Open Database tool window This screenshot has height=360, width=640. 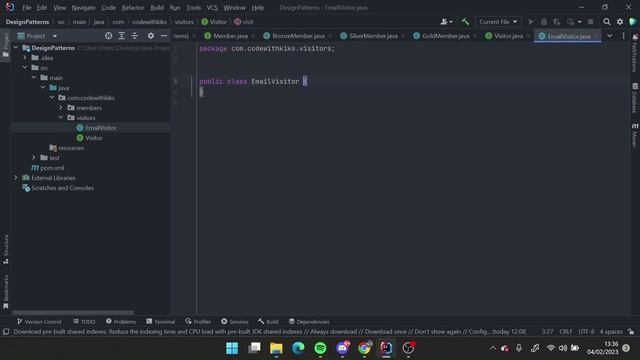pyautogui.click(x=635, y=98)
